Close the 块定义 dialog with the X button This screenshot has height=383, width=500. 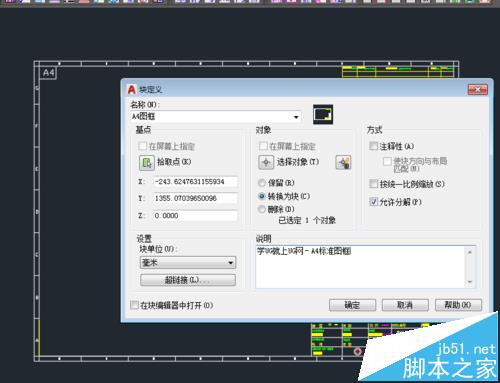477,89
